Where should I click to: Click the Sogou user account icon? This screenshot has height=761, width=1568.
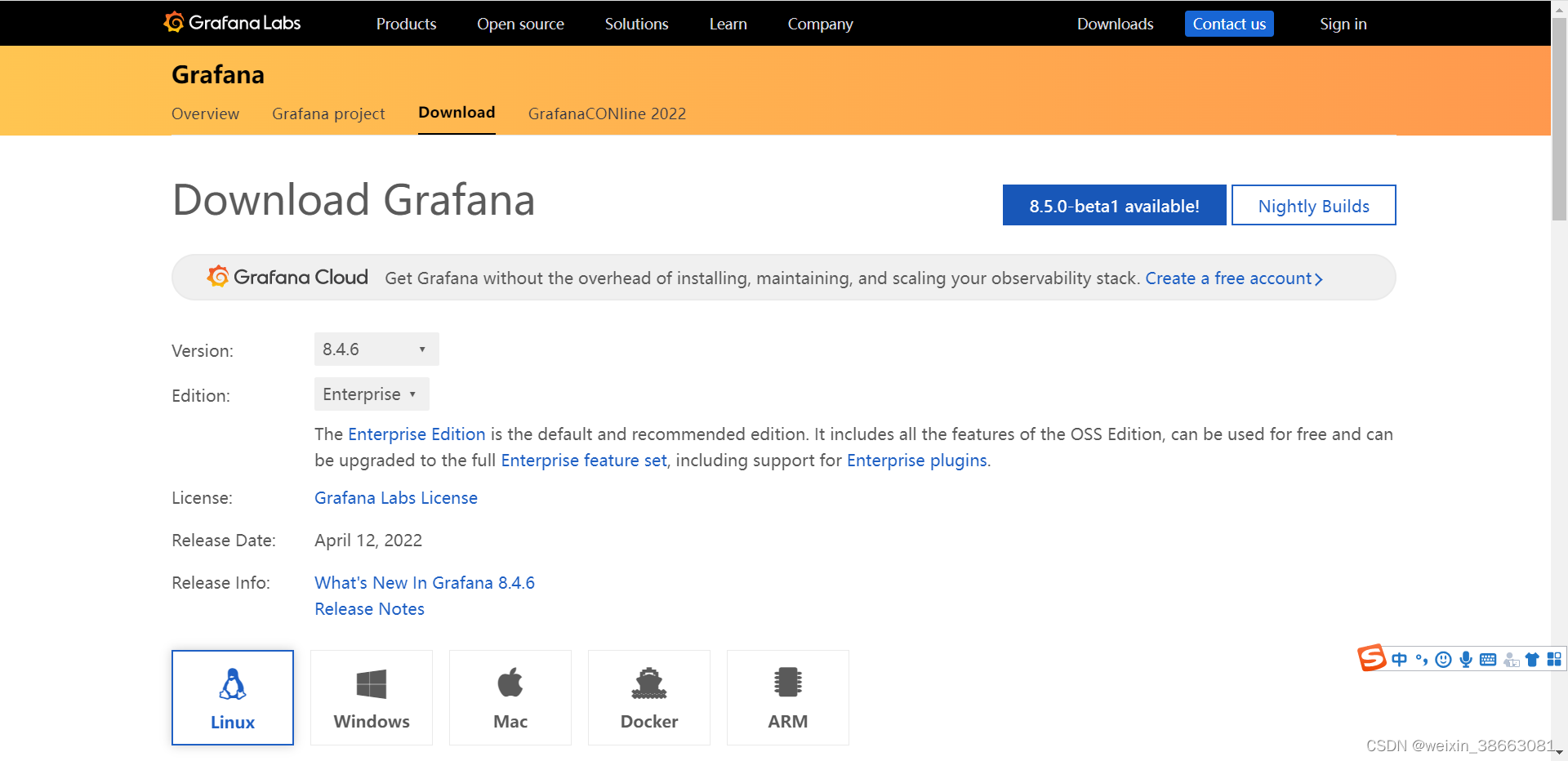(x=1511, y=659)
